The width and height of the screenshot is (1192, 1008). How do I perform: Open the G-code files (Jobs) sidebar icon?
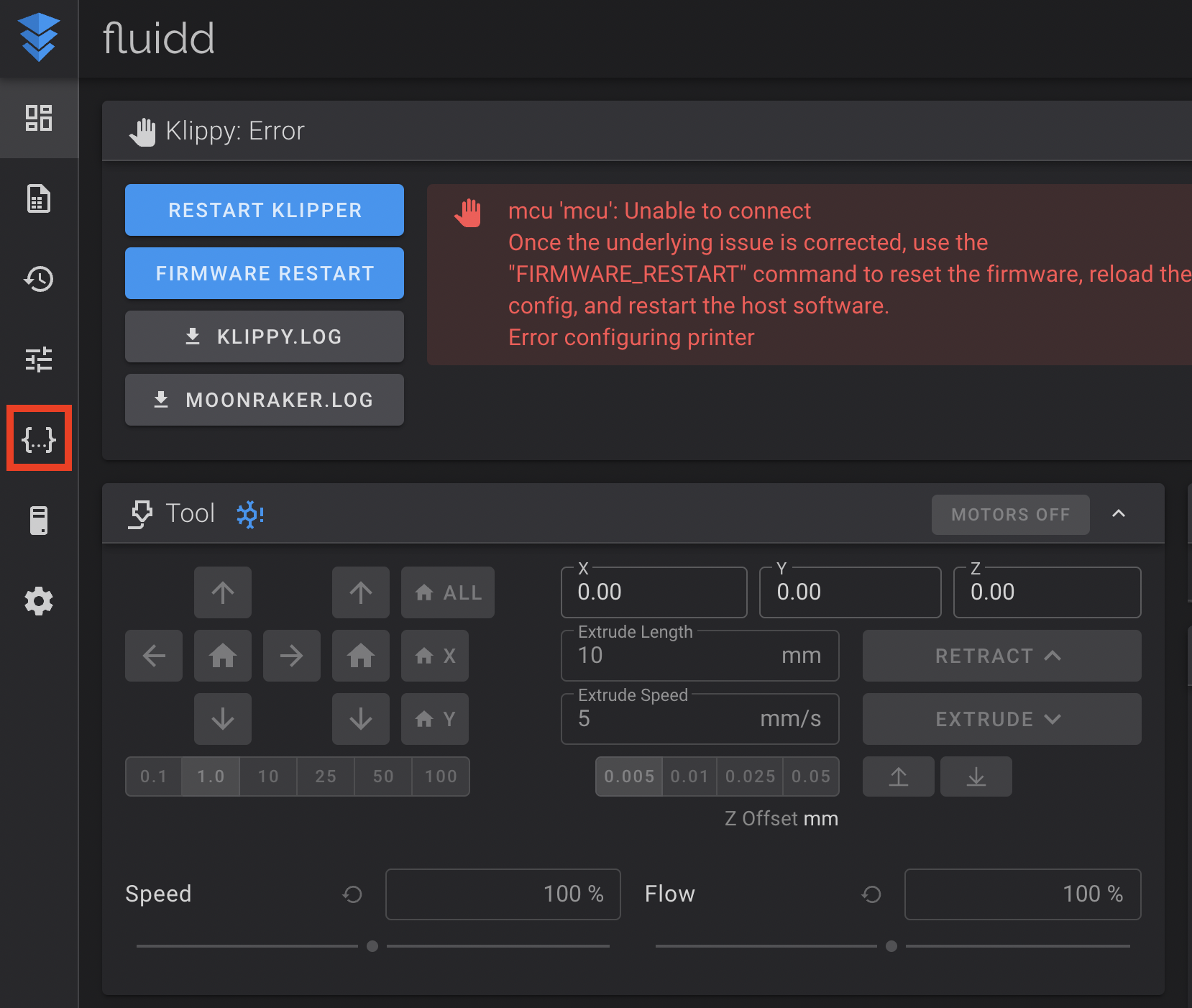point(39,198)
